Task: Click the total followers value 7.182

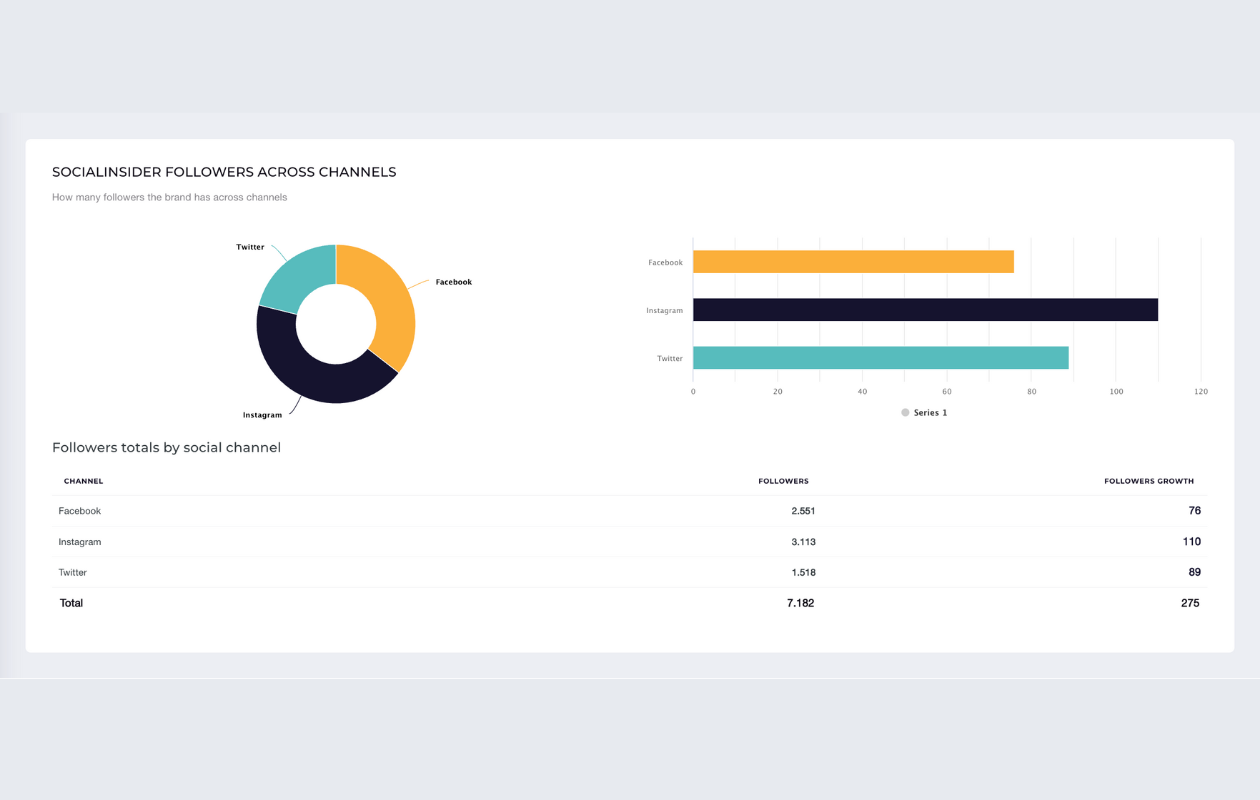Action: [x=800, y=603]
